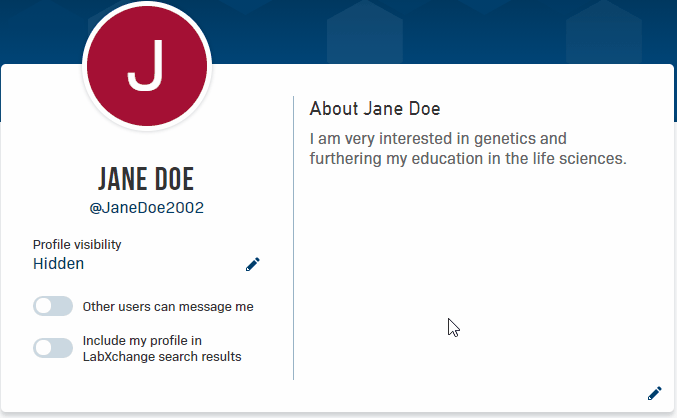The image size is (677, 418).
Task: Toggle the LabXchange search results inclusion switch
Action: point(53,347)
